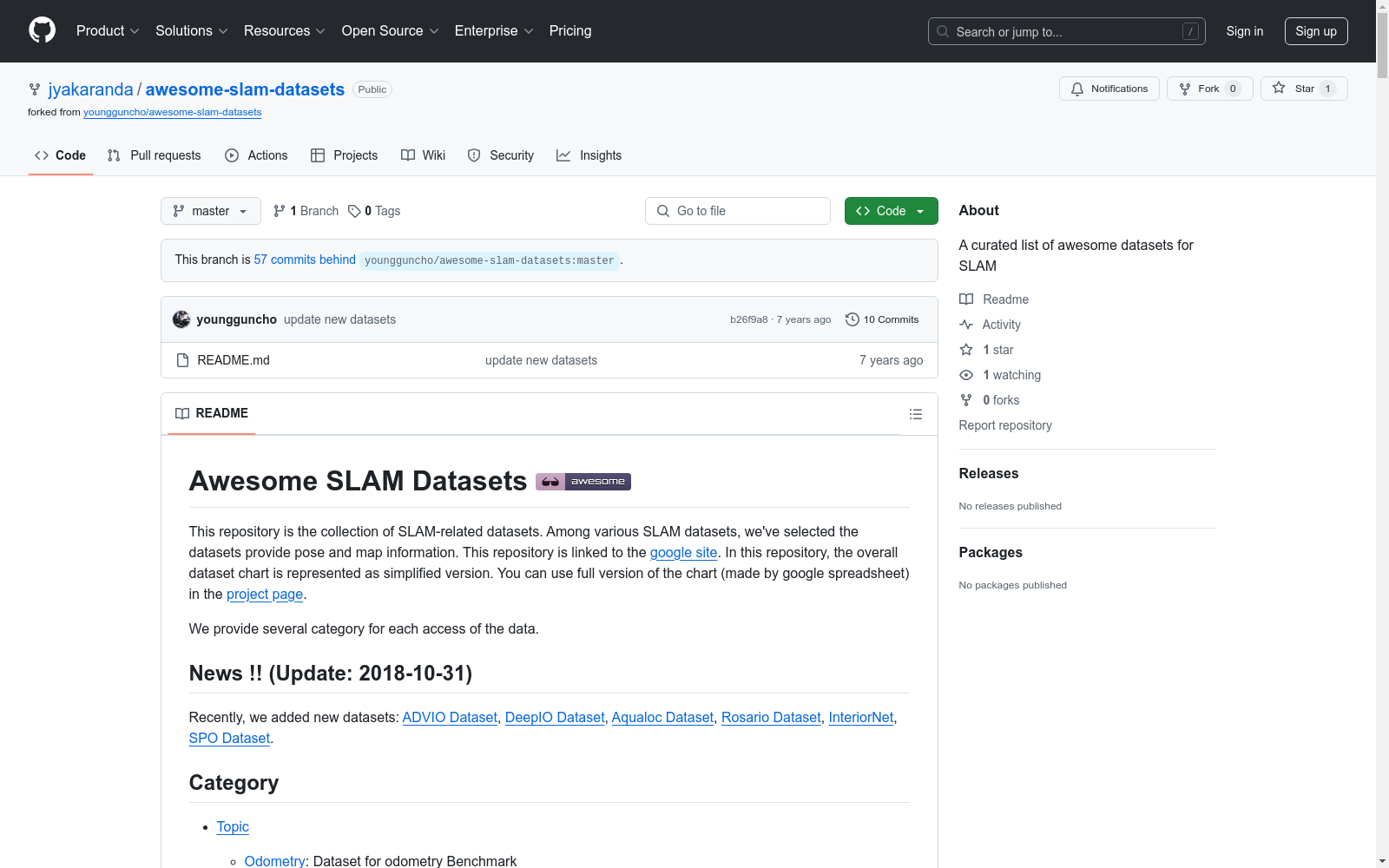1389x868 pixels.
Task: View the 10 Commits history
Action: click(x=882, y=319)
